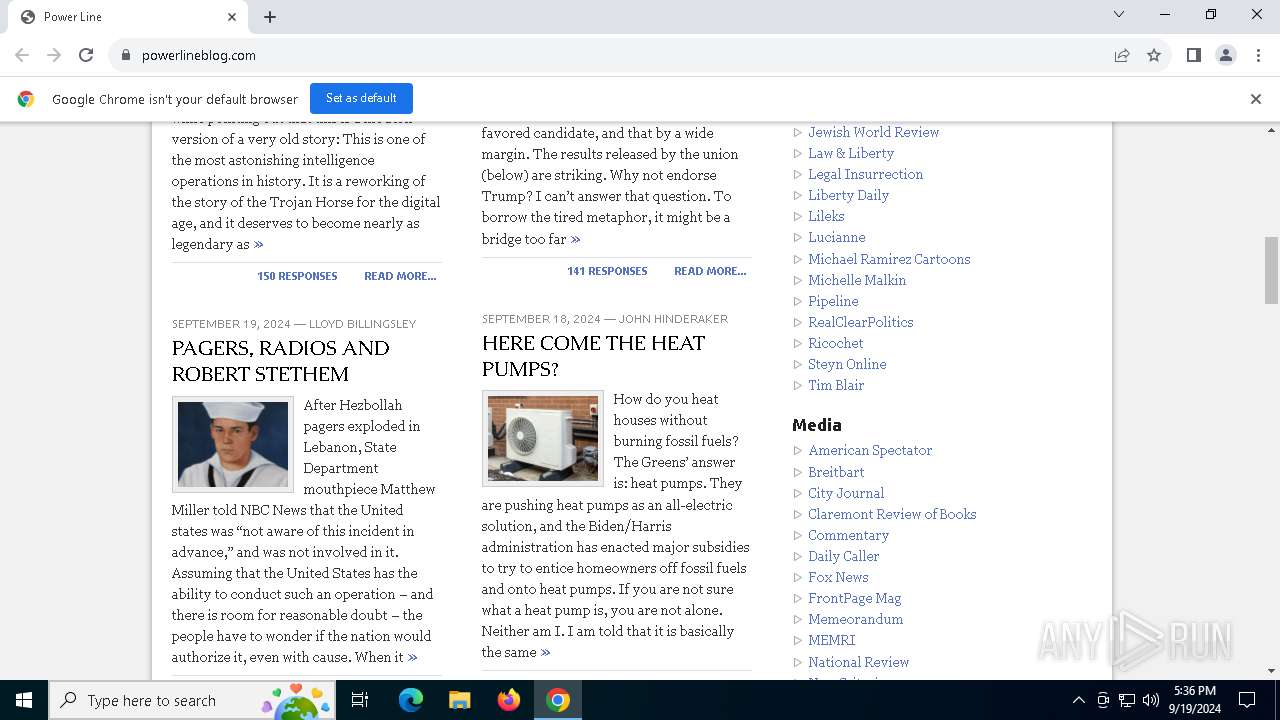Image resolution: width=1280 pixels, height=720 pixels.
Task: Click the heat pump unit thumbnail
Action: (543, 438)
